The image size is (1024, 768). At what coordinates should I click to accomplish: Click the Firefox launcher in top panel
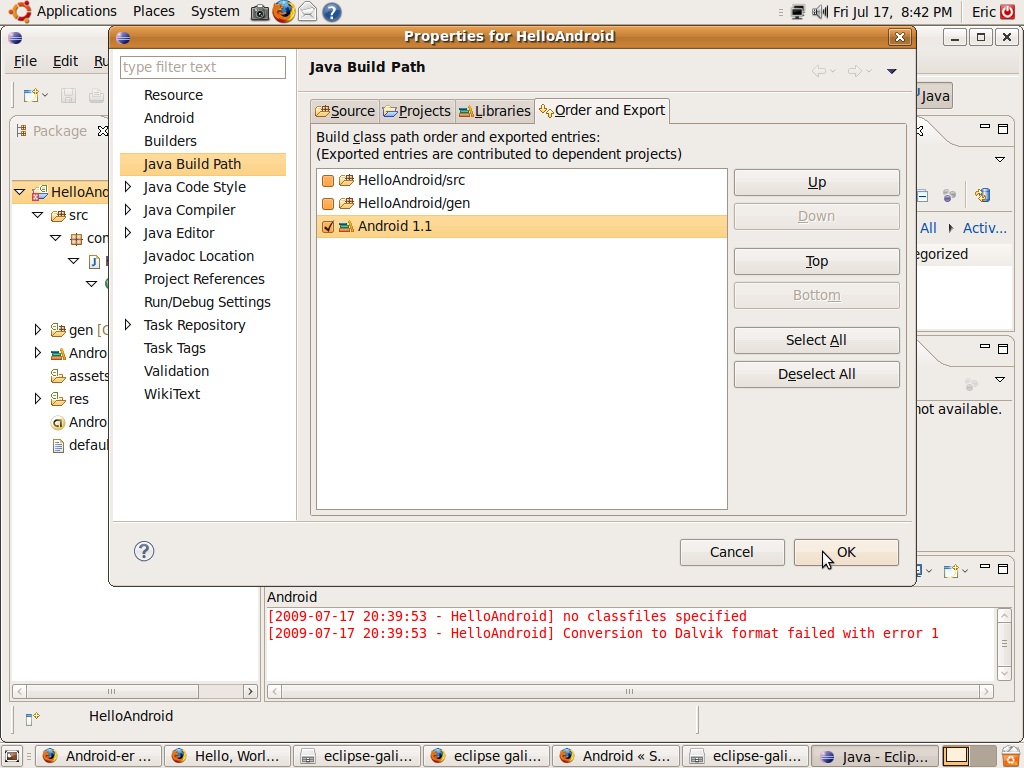pyautogui.click(x=283, y=12)
